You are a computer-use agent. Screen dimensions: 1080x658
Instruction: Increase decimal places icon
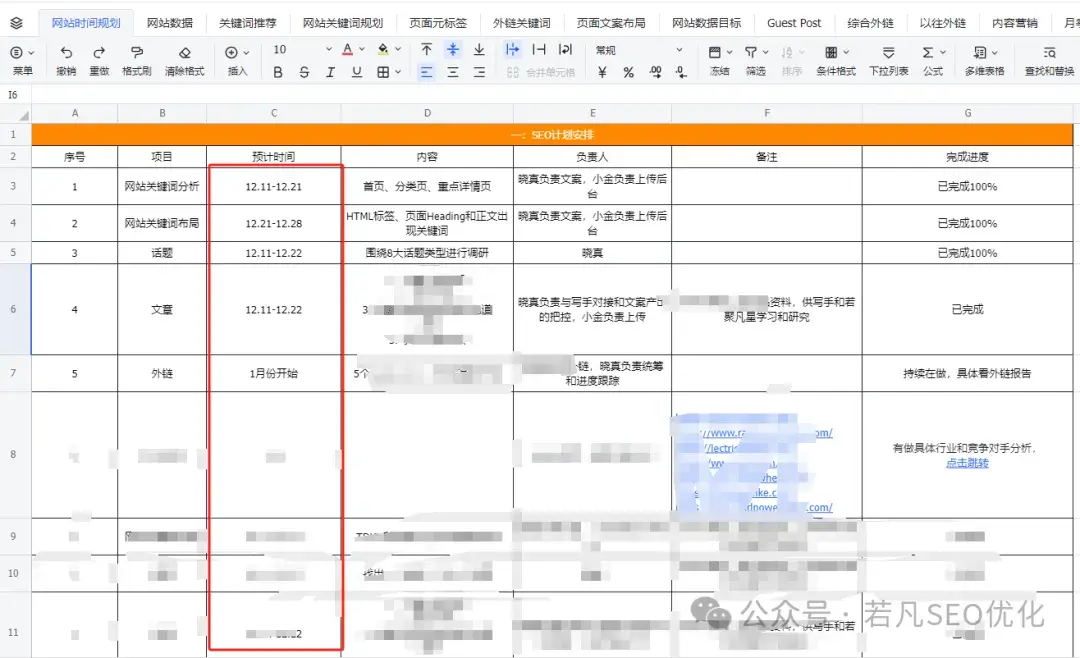654,72
